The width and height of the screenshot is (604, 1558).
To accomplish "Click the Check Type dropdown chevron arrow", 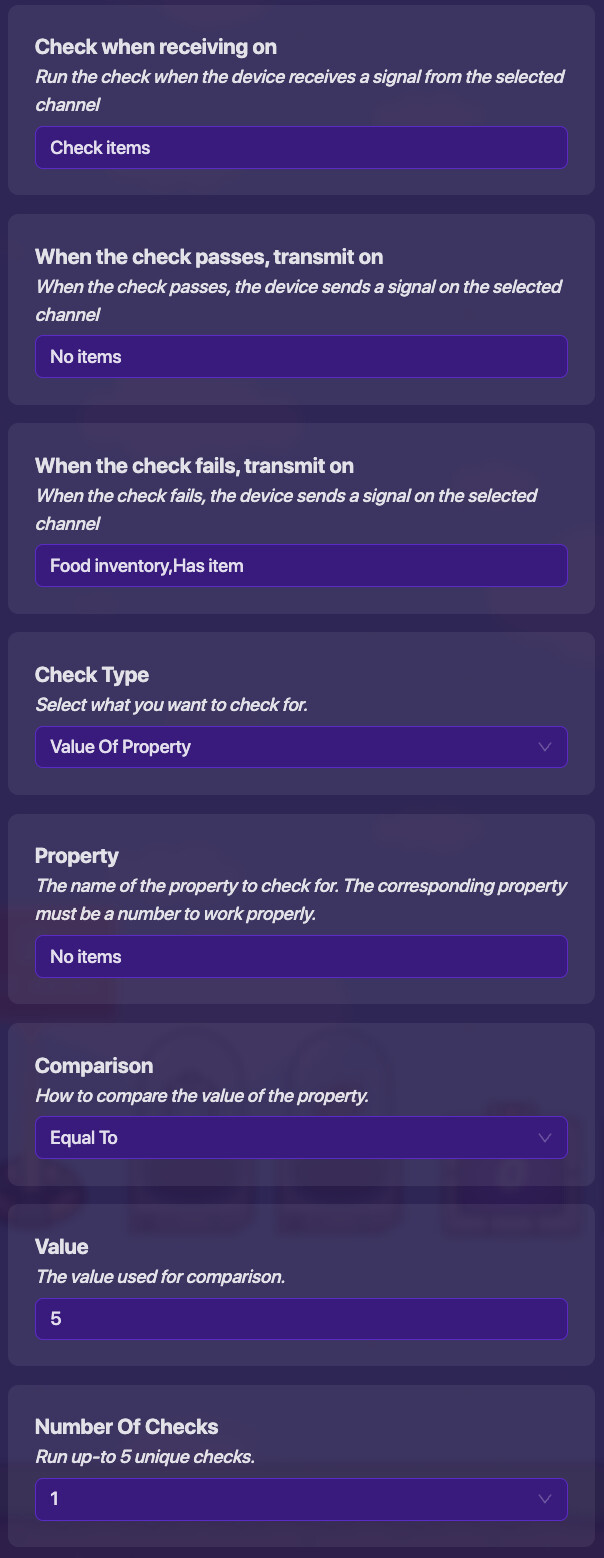I will click(545, 747).
